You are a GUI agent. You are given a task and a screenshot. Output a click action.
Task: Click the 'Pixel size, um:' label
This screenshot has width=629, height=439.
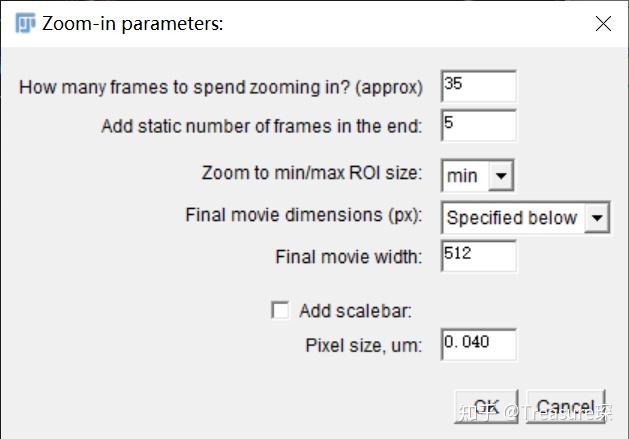click(x=364, y=346)
